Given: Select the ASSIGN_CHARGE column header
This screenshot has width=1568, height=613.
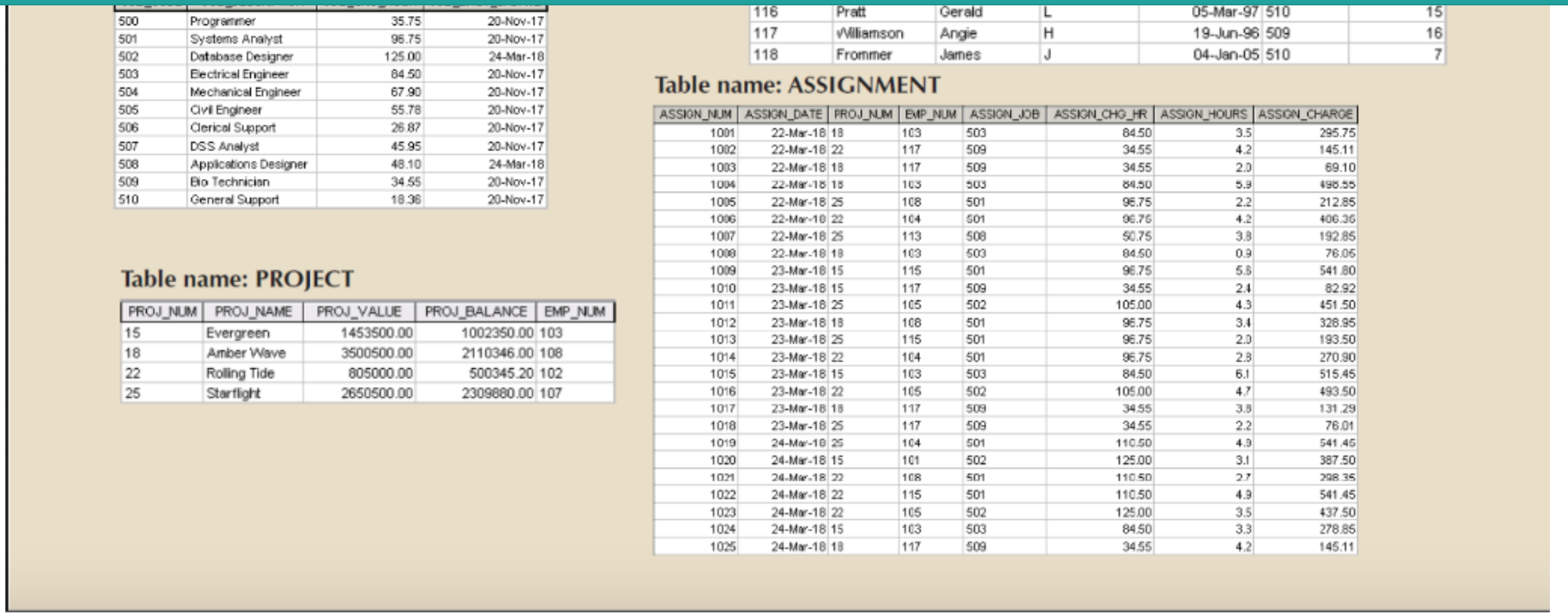Looking at the screenshot, I should [x=1306, y=115].
